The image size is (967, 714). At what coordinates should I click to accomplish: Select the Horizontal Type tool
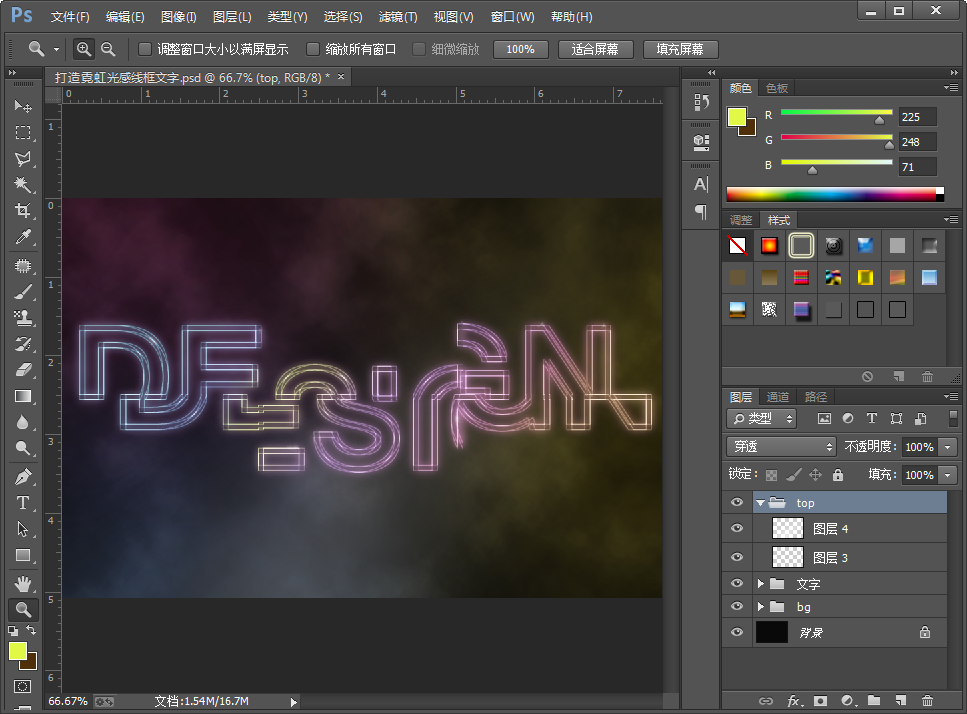point(22,502)
